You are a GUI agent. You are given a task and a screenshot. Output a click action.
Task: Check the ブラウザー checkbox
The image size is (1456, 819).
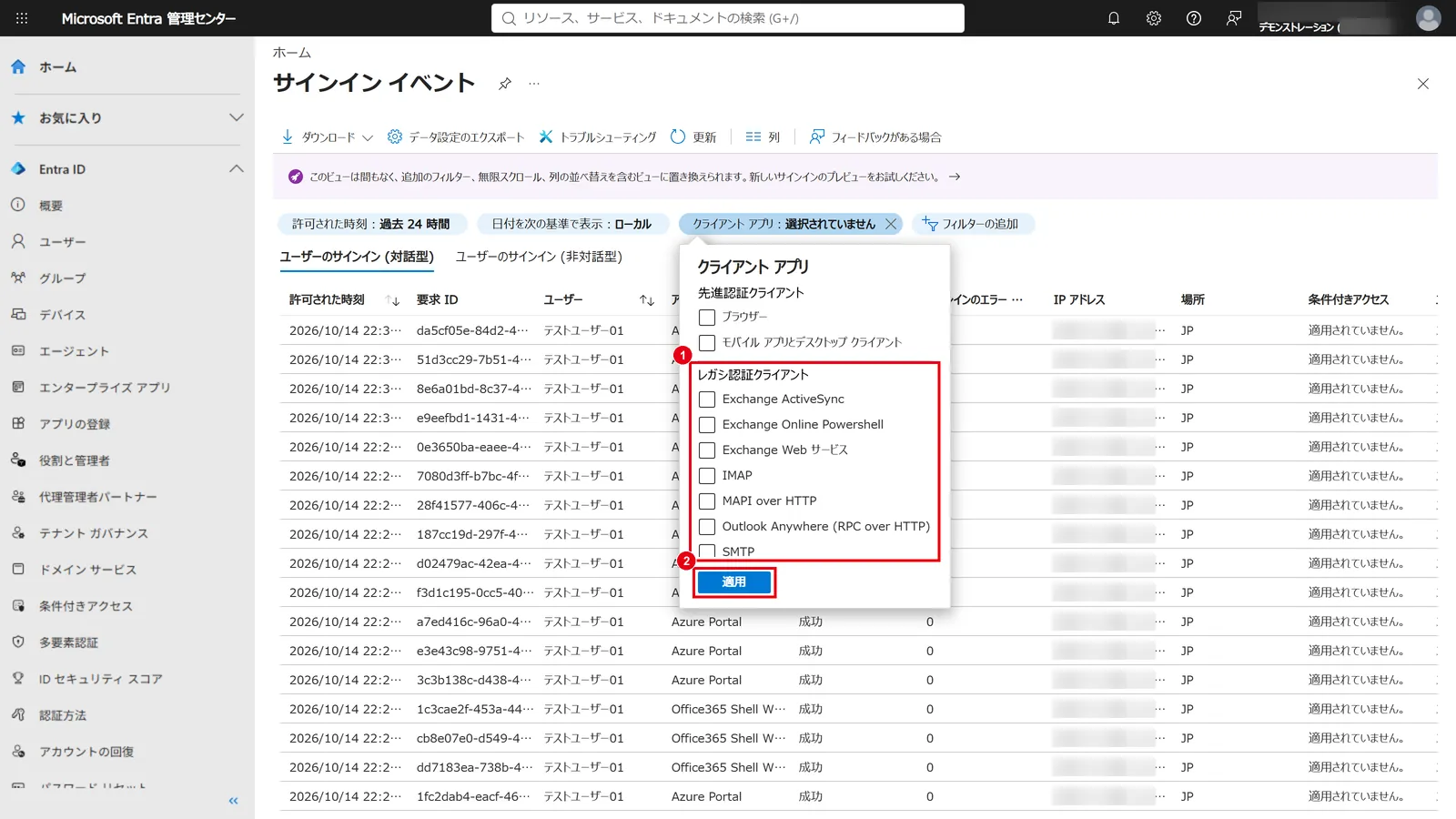707,318
